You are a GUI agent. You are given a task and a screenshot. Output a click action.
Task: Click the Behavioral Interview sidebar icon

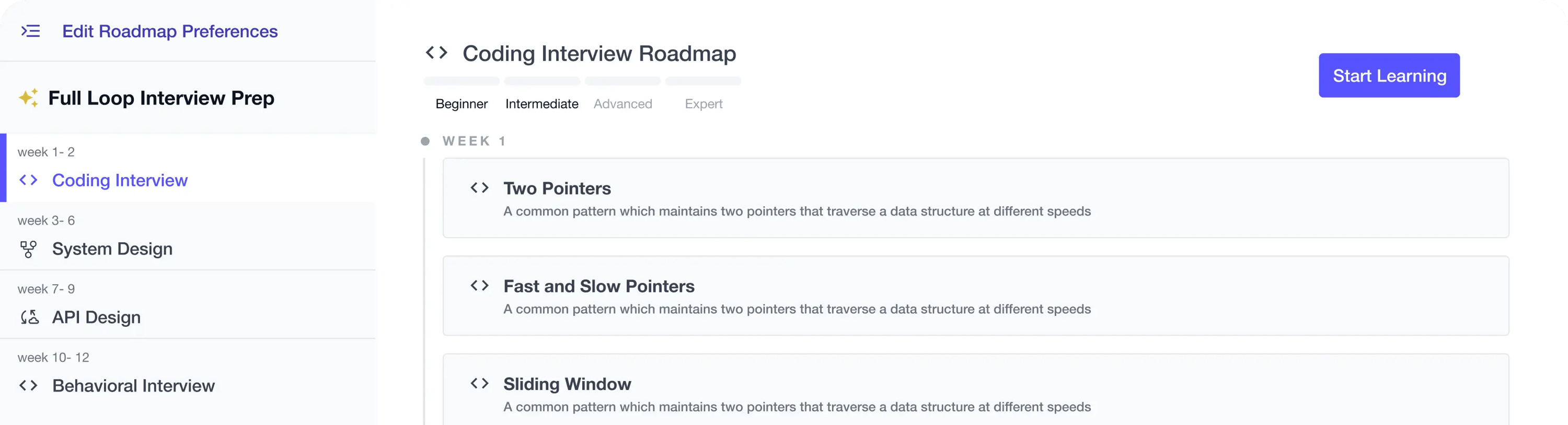click(29, 385)
